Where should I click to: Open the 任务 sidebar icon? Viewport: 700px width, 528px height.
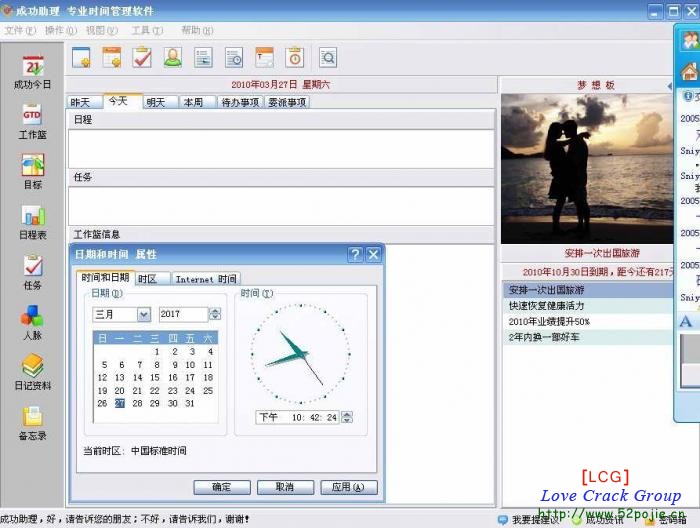(33, 272)
